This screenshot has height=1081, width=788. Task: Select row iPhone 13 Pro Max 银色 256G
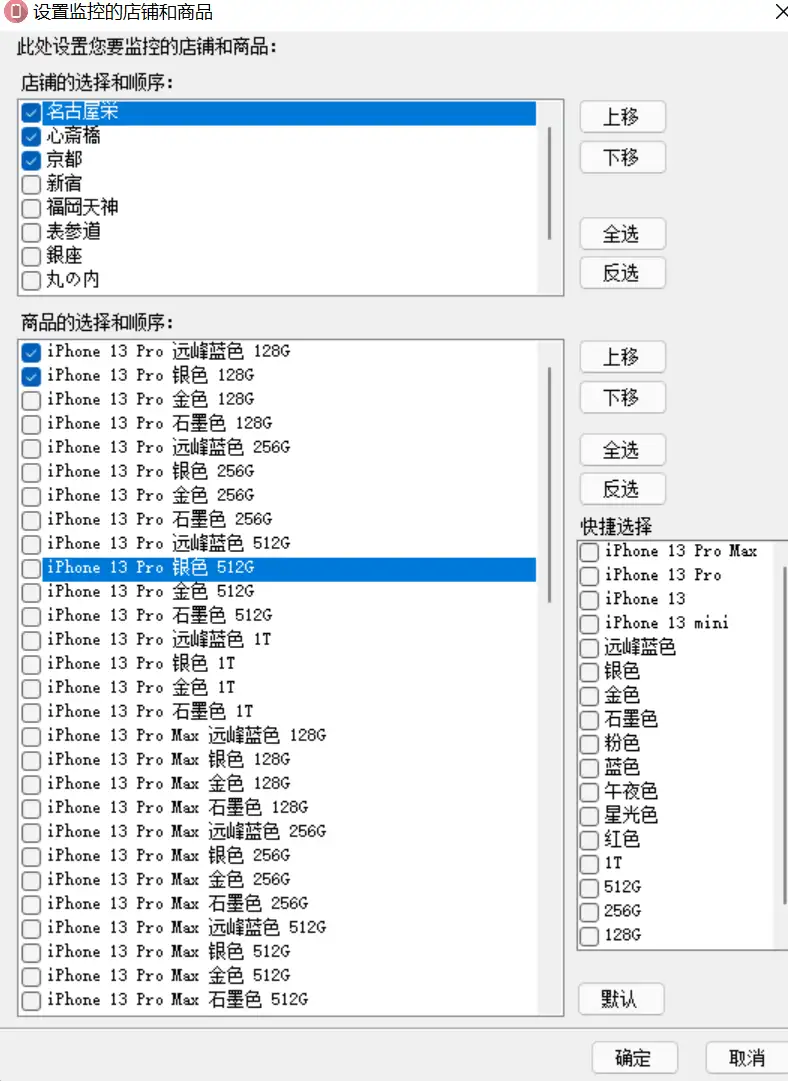pos(278,856)
